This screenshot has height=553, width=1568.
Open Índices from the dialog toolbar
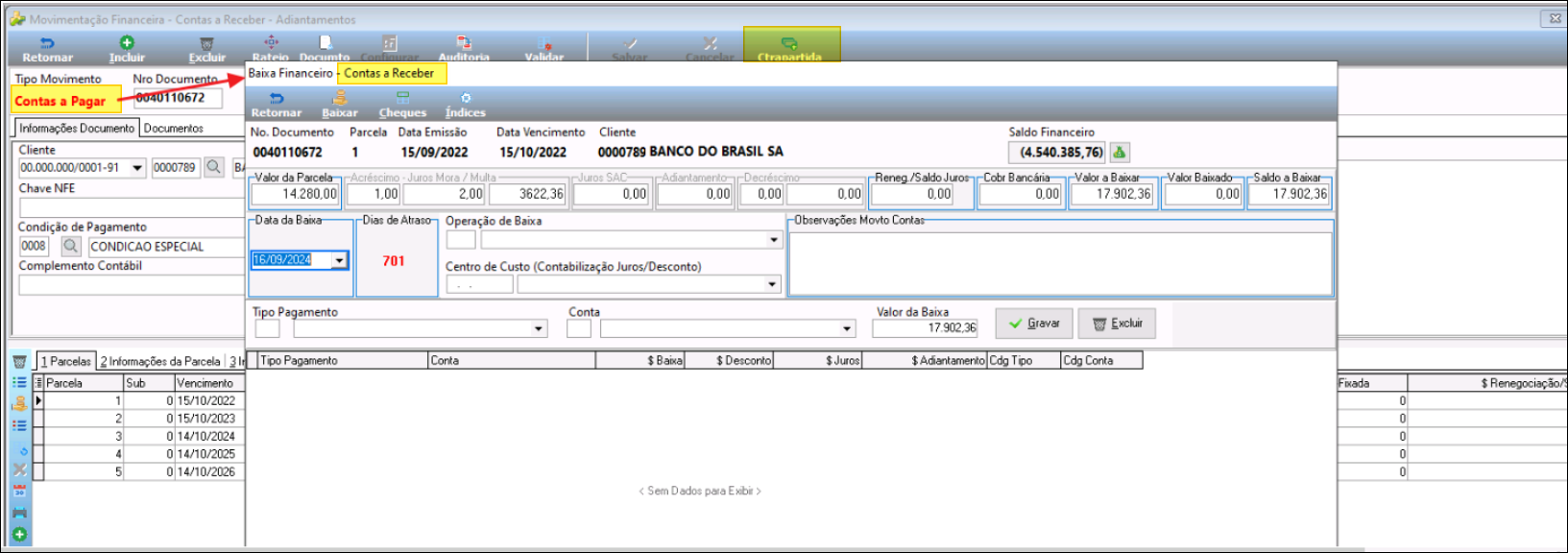click(466, 105)
